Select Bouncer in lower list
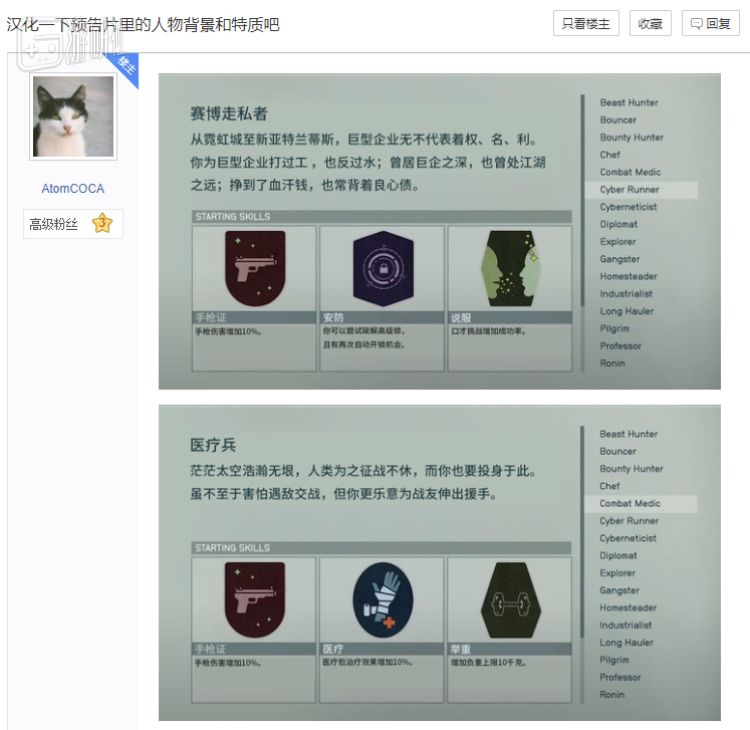This screenshot has height=730, width=750. pos(618,451)
